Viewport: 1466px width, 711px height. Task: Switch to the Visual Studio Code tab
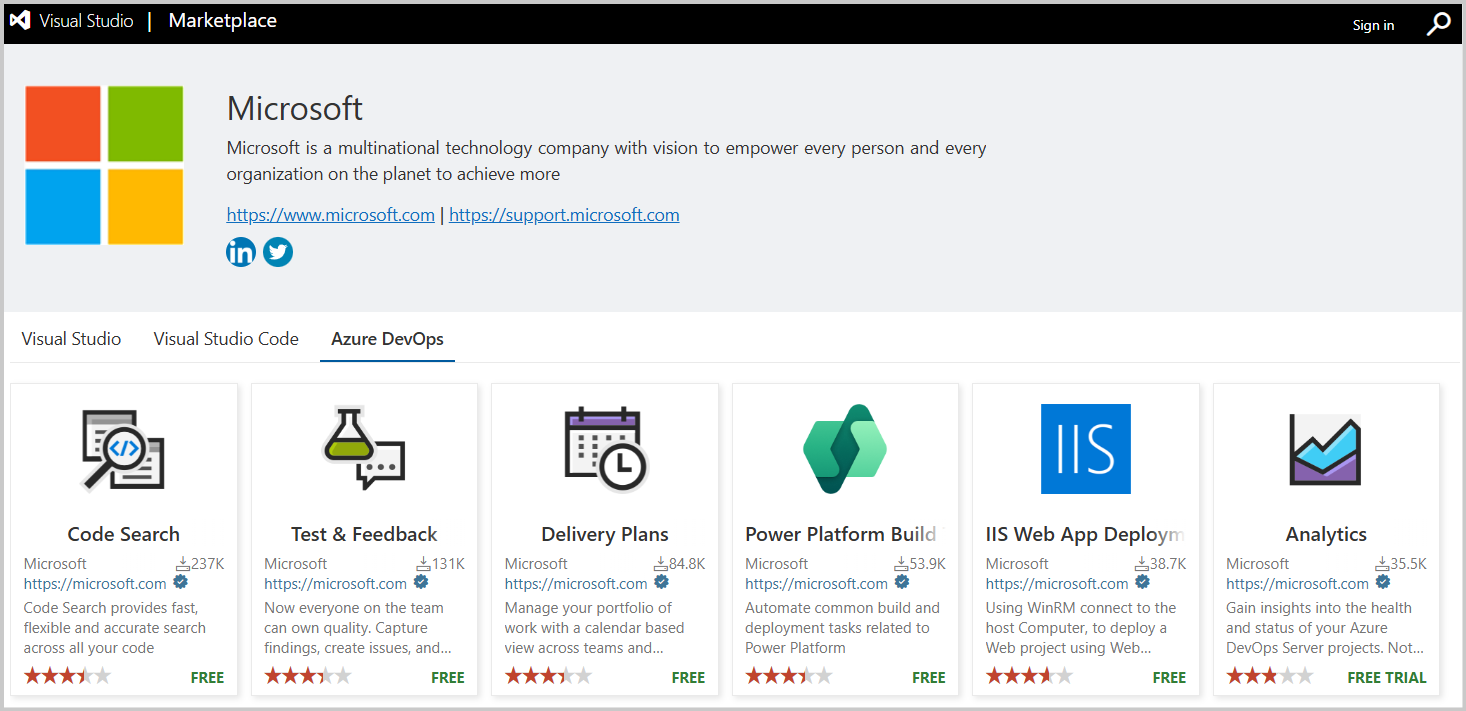pos(226,339)
